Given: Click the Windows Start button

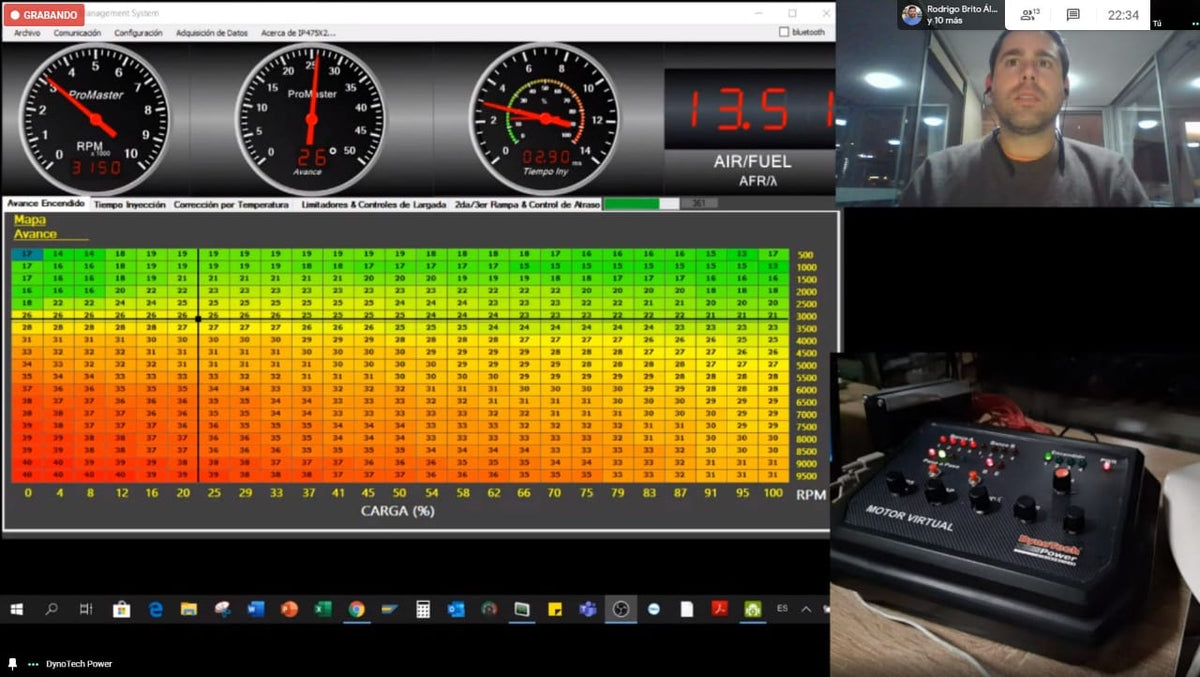Looking at the screenshot, I should coord(17,609).
